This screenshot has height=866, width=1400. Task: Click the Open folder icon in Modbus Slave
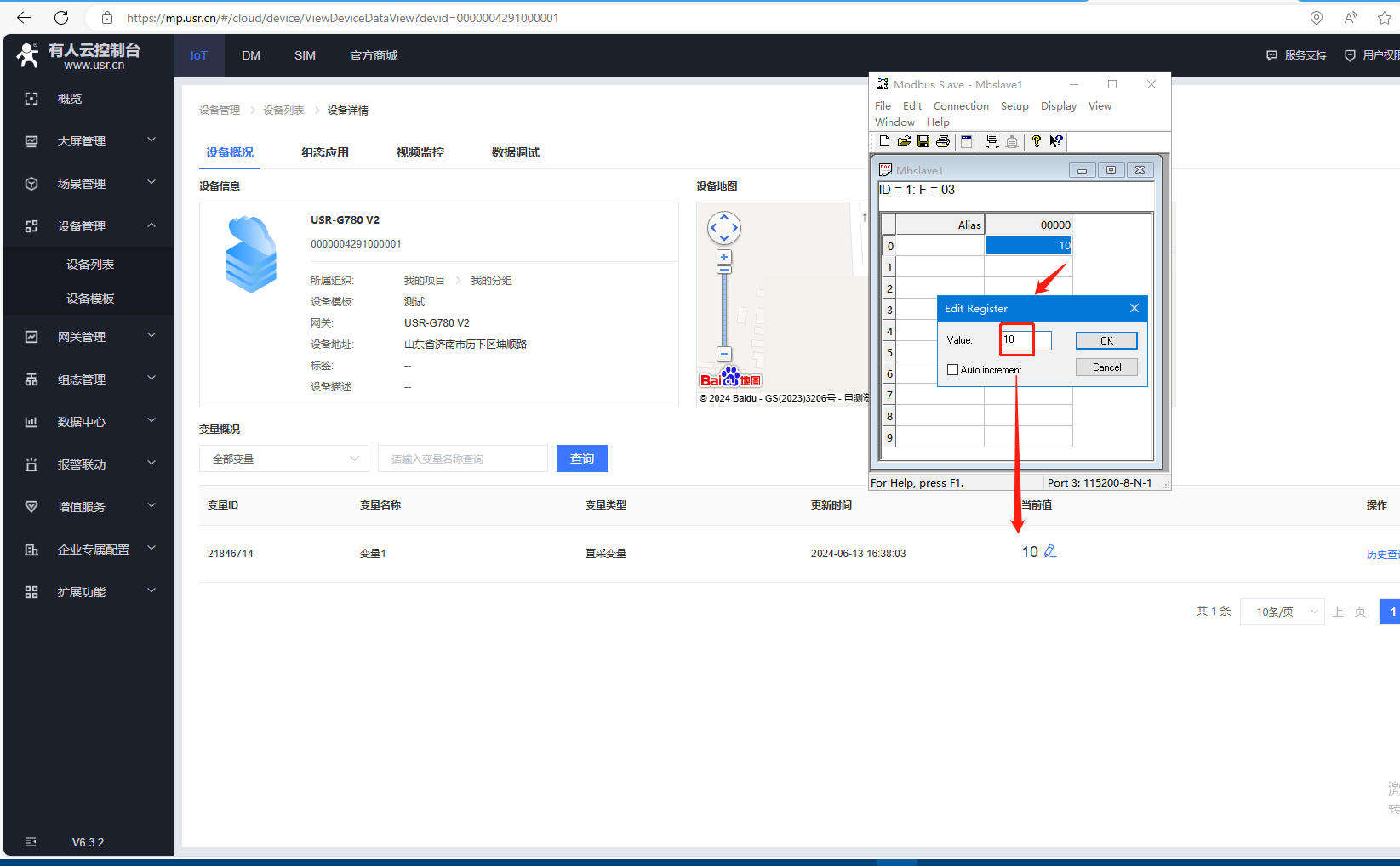[x=904, y=141]
